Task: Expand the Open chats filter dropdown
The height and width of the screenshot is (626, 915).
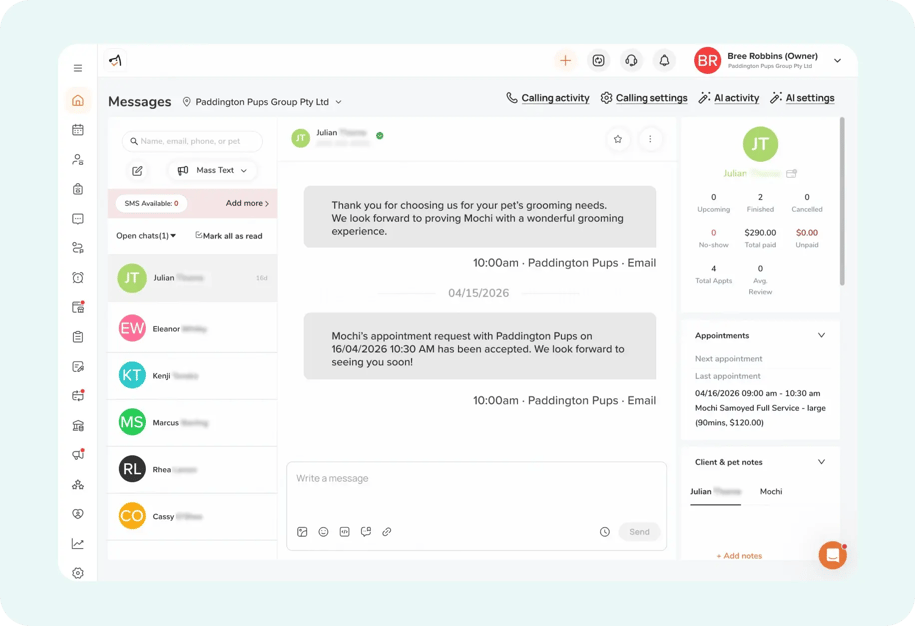Action: point(146,236)
